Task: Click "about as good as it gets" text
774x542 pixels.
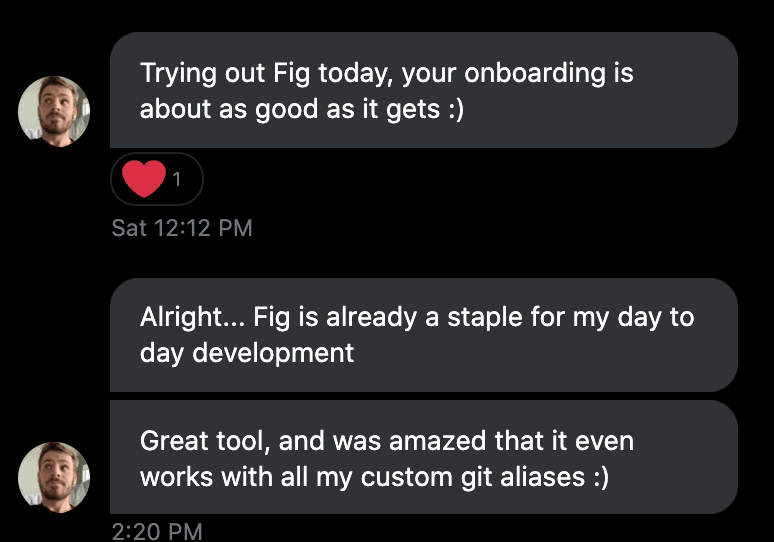Action: 290,108
